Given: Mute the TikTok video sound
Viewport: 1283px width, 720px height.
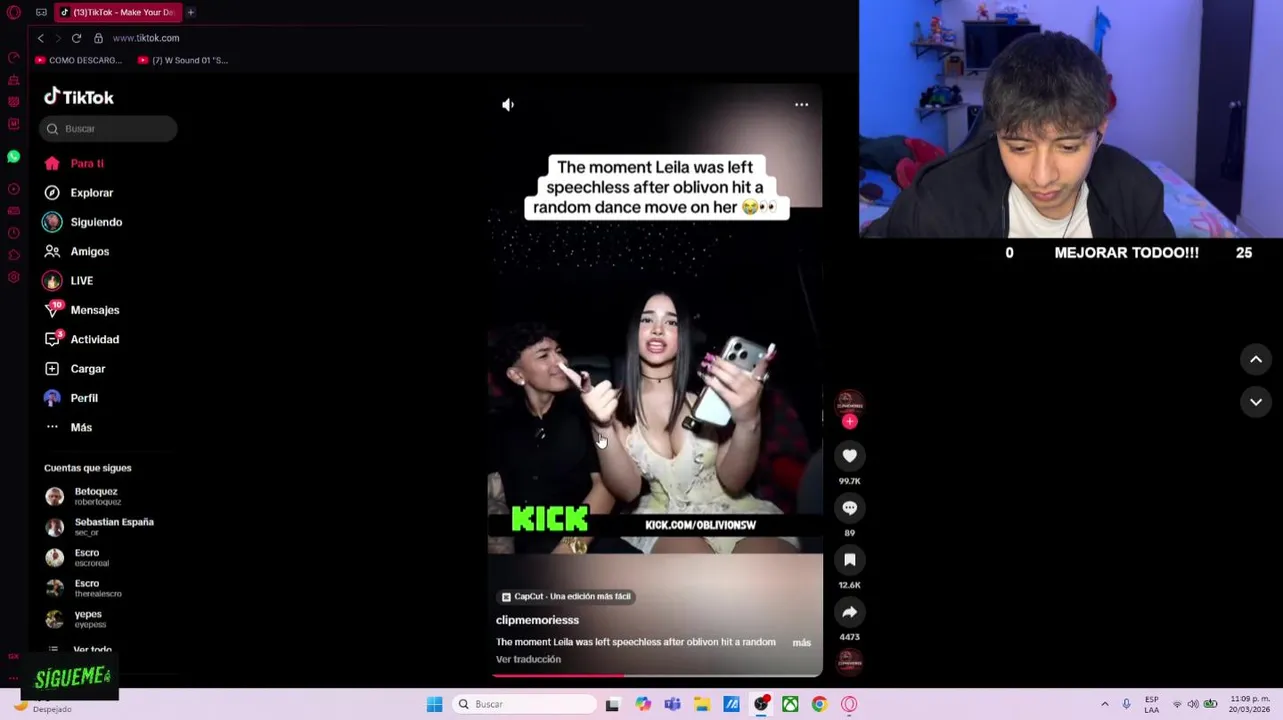Looking at the screenshot, I should [508, 105].
